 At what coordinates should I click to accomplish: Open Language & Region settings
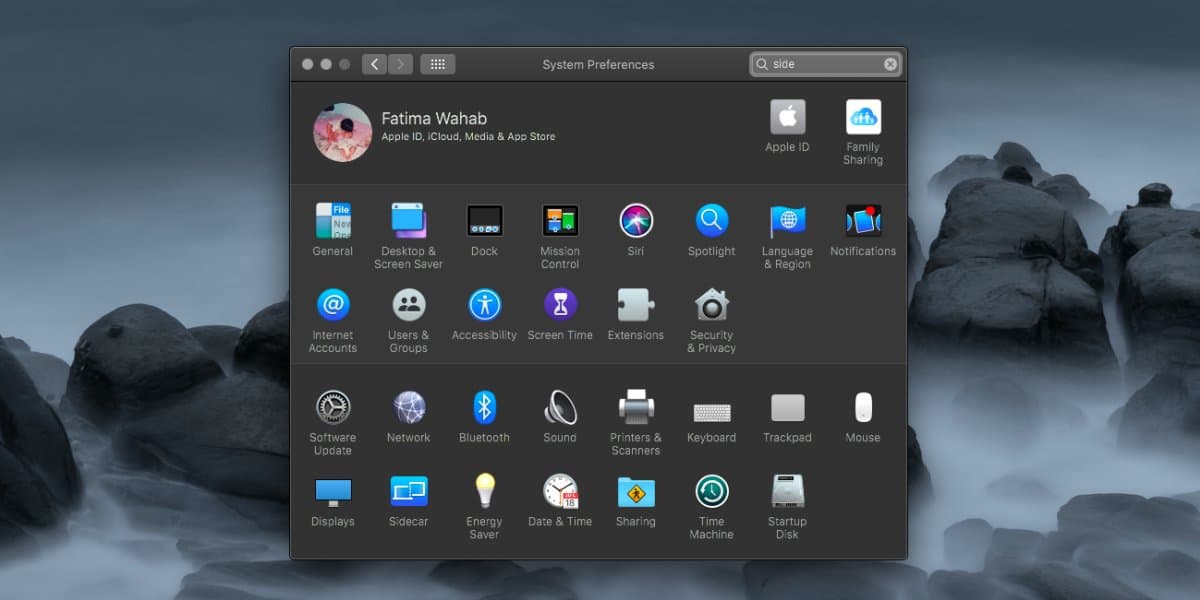coord(787,219)
